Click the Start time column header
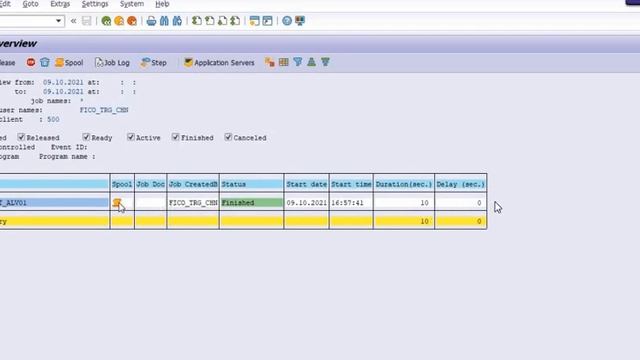This screenshot has height=360, width=640. tap(351, 184)
